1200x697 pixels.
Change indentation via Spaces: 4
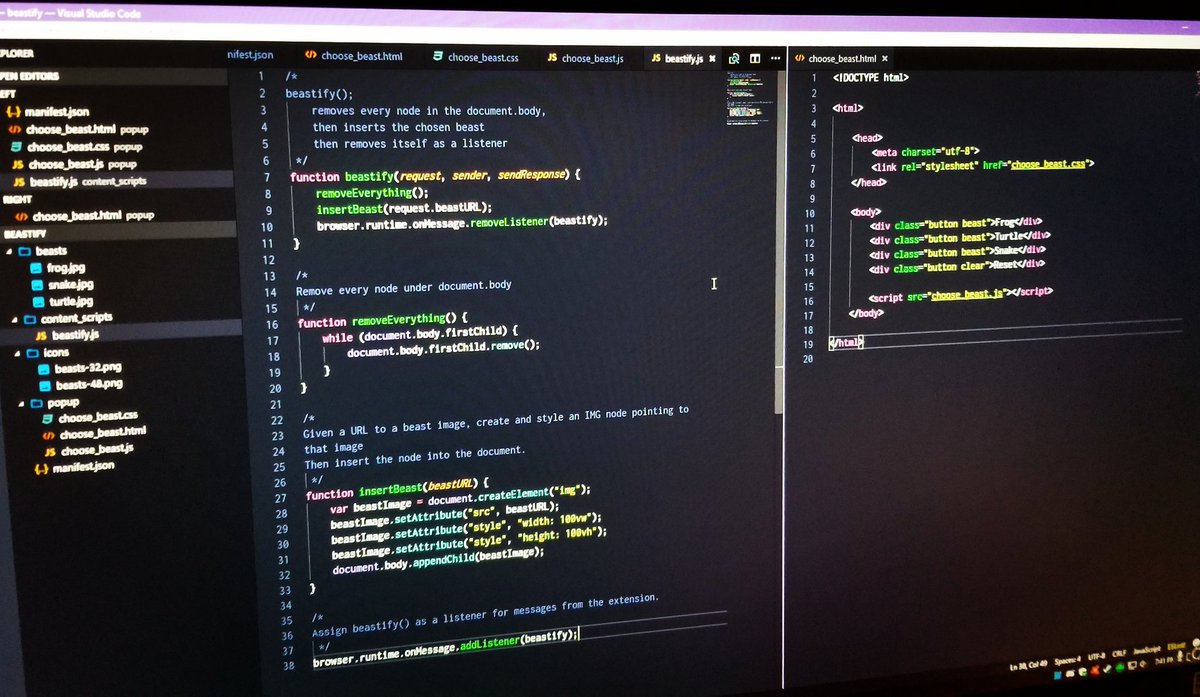[x=1070, y=662]
